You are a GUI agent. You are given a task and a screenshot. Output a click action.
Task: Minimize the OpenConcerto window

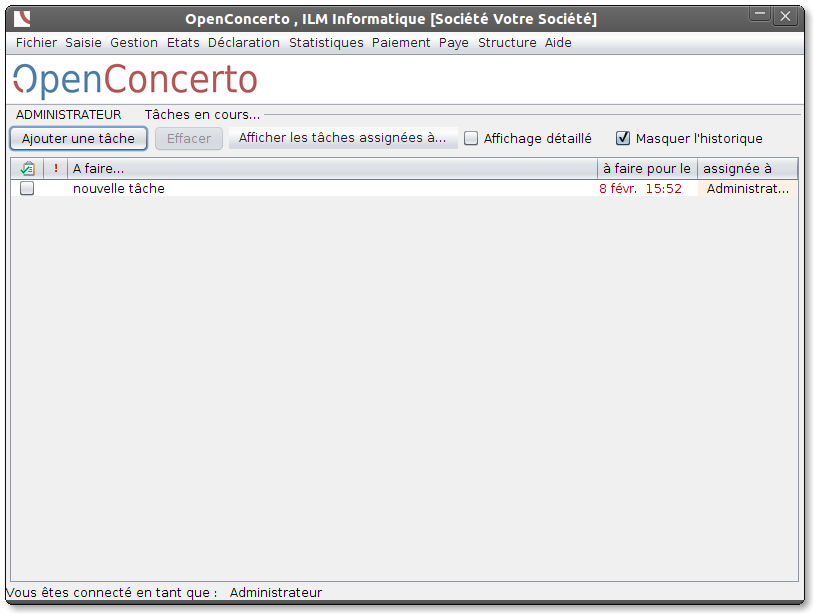759,15
